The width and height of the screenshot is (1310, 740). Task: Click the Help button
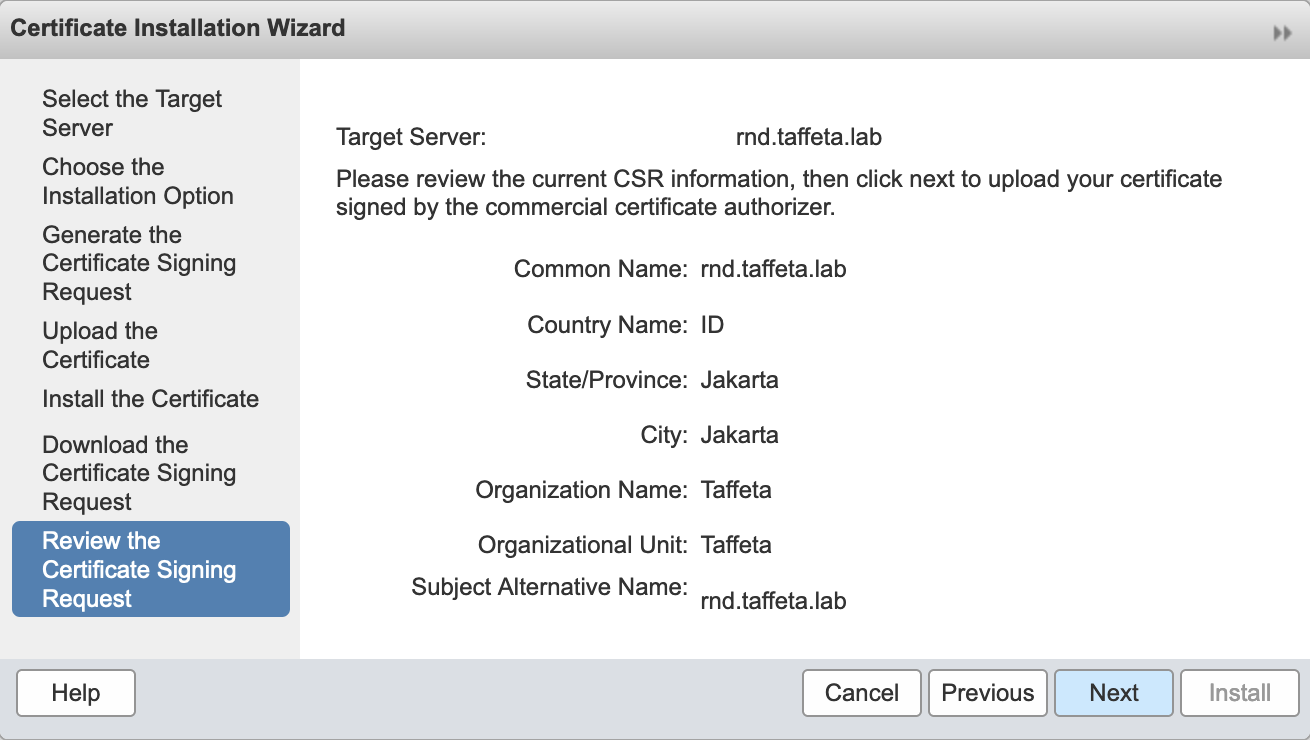pos(76,693)
